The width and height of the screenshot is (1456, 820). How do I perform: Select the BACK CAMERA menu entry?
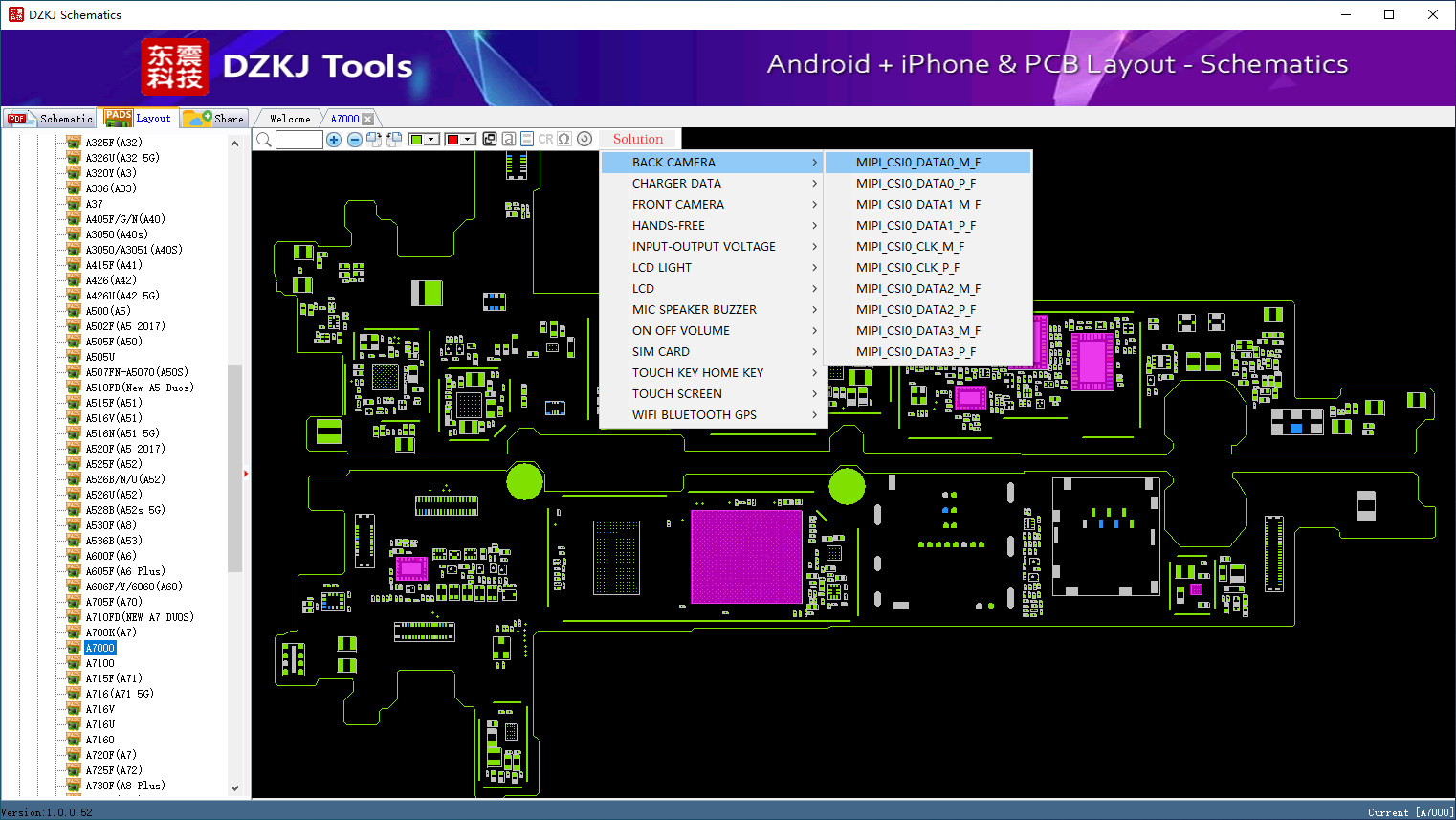pyautogui.click(x=711, y=163)
